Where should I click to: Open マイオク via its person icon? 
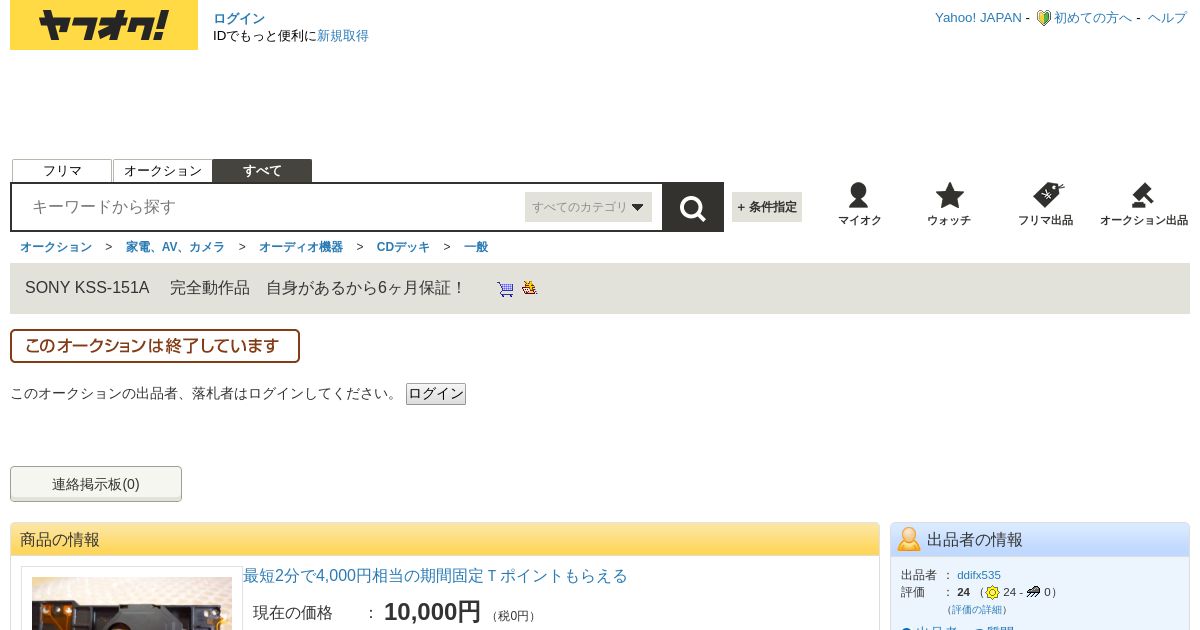[859, 195]
